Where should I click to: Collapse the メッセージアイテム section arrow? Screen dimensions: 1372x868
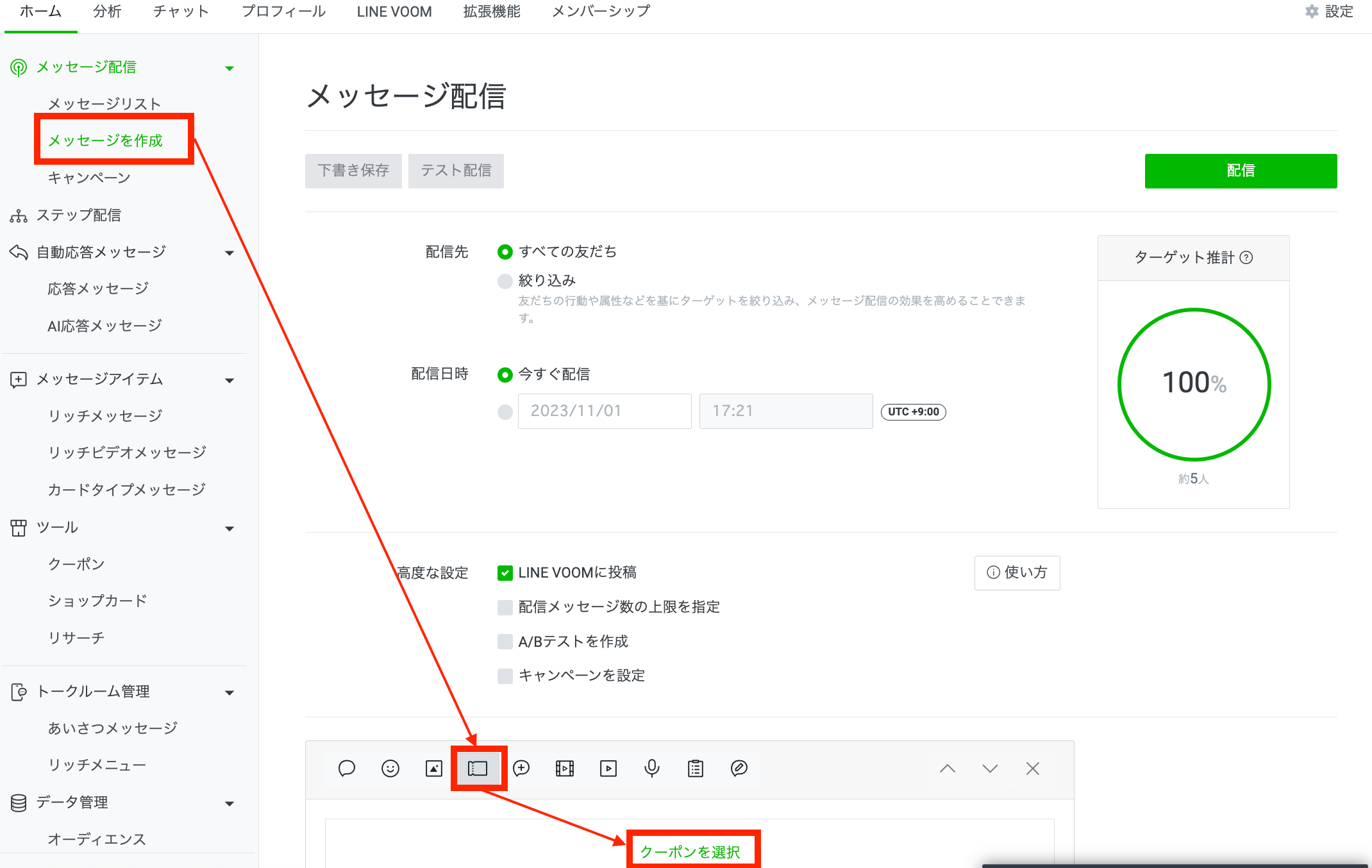pos(230,380)
